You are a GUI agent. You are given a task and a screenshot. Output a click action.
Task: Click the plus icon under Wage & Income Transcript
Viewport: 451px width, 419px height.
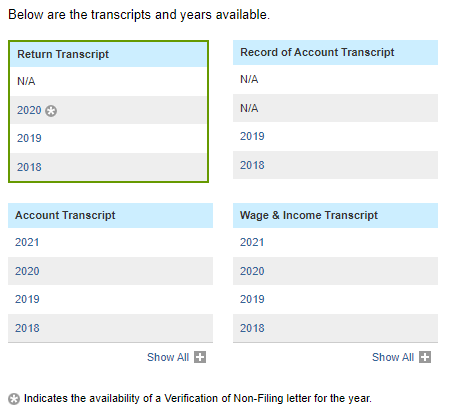click(425, 357)
